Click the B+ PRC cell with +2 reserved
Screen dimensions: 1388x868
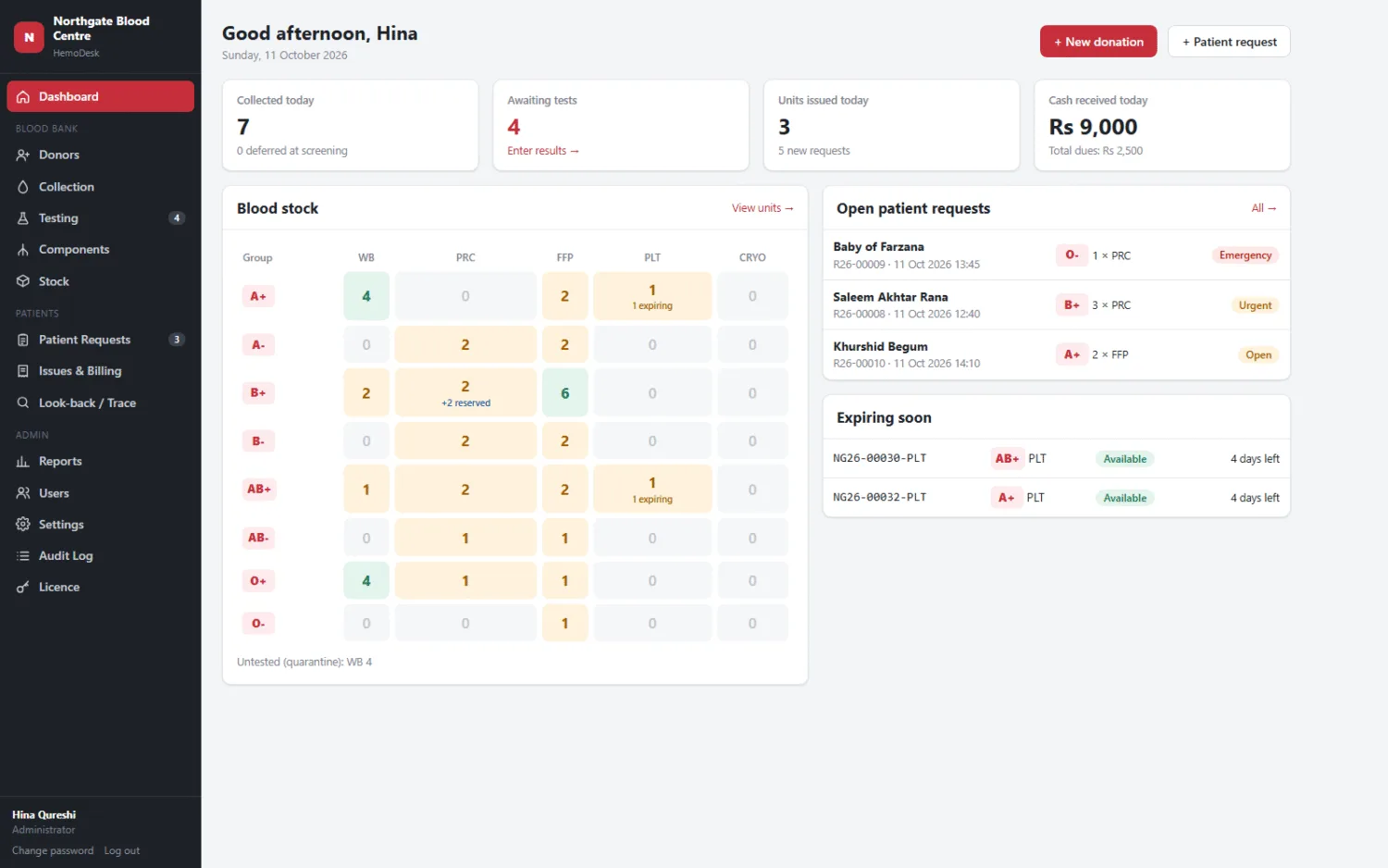[x=465, y=393]
